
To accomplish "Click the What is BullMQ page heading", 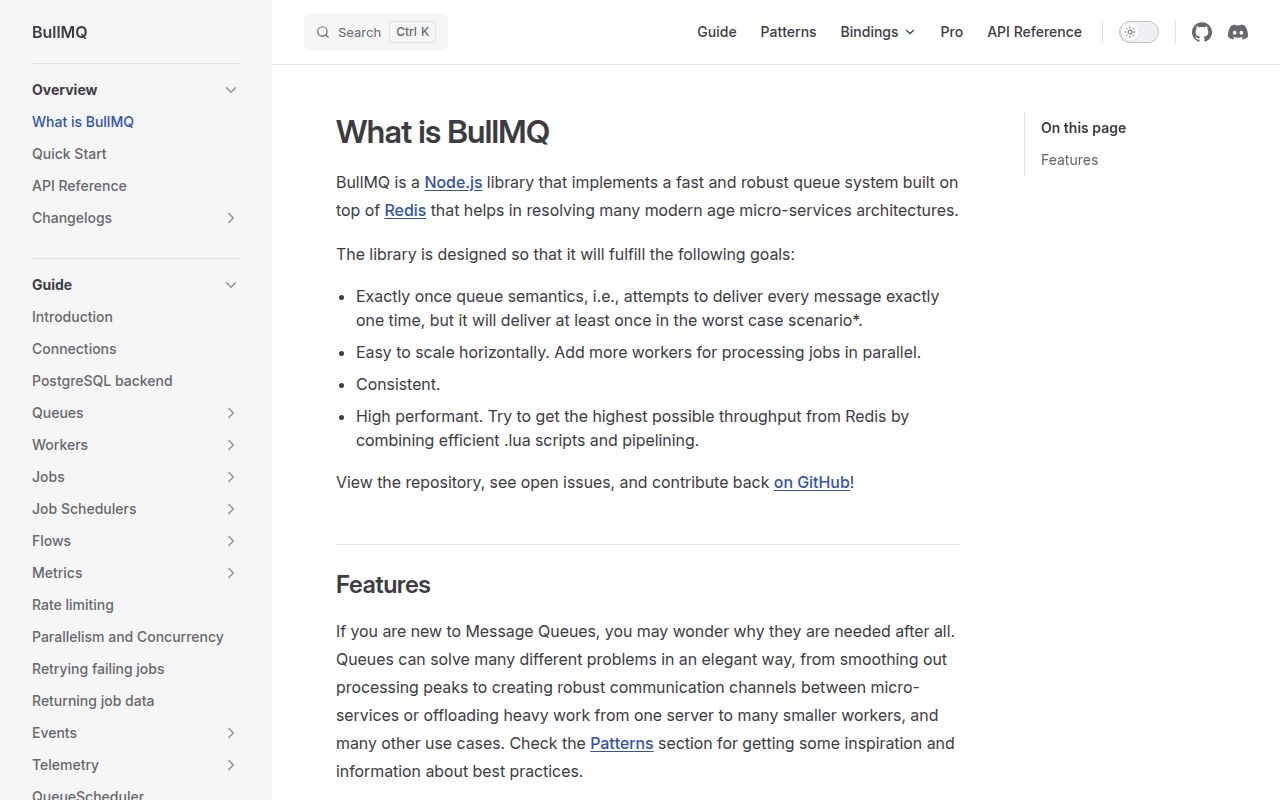I will (442, 132).
